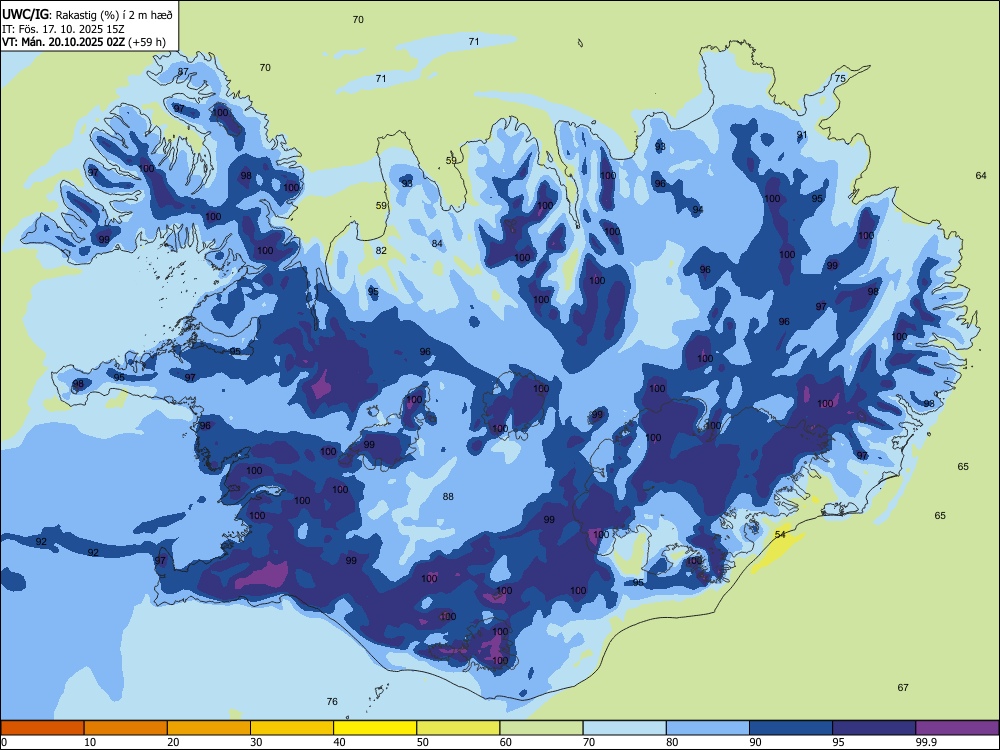This screenshot has height=750, width=1000.
Task: Select the '(+59 h)' forecast offset text
Action: [147, 42]
